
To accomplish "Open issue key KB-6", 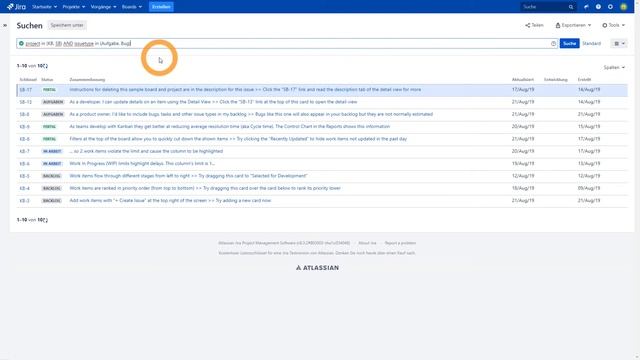I will click(x=24, y=164).
